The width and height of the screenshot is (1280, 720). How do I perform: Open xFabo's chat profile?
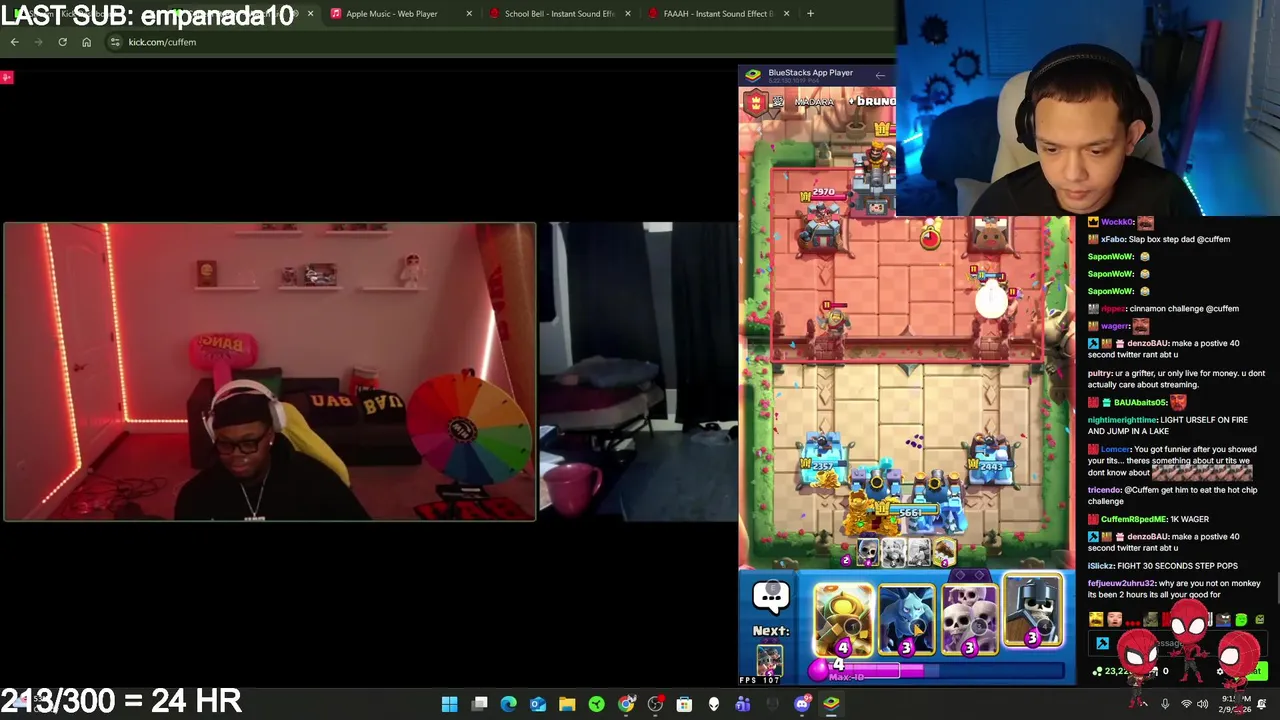(1111, 239)
